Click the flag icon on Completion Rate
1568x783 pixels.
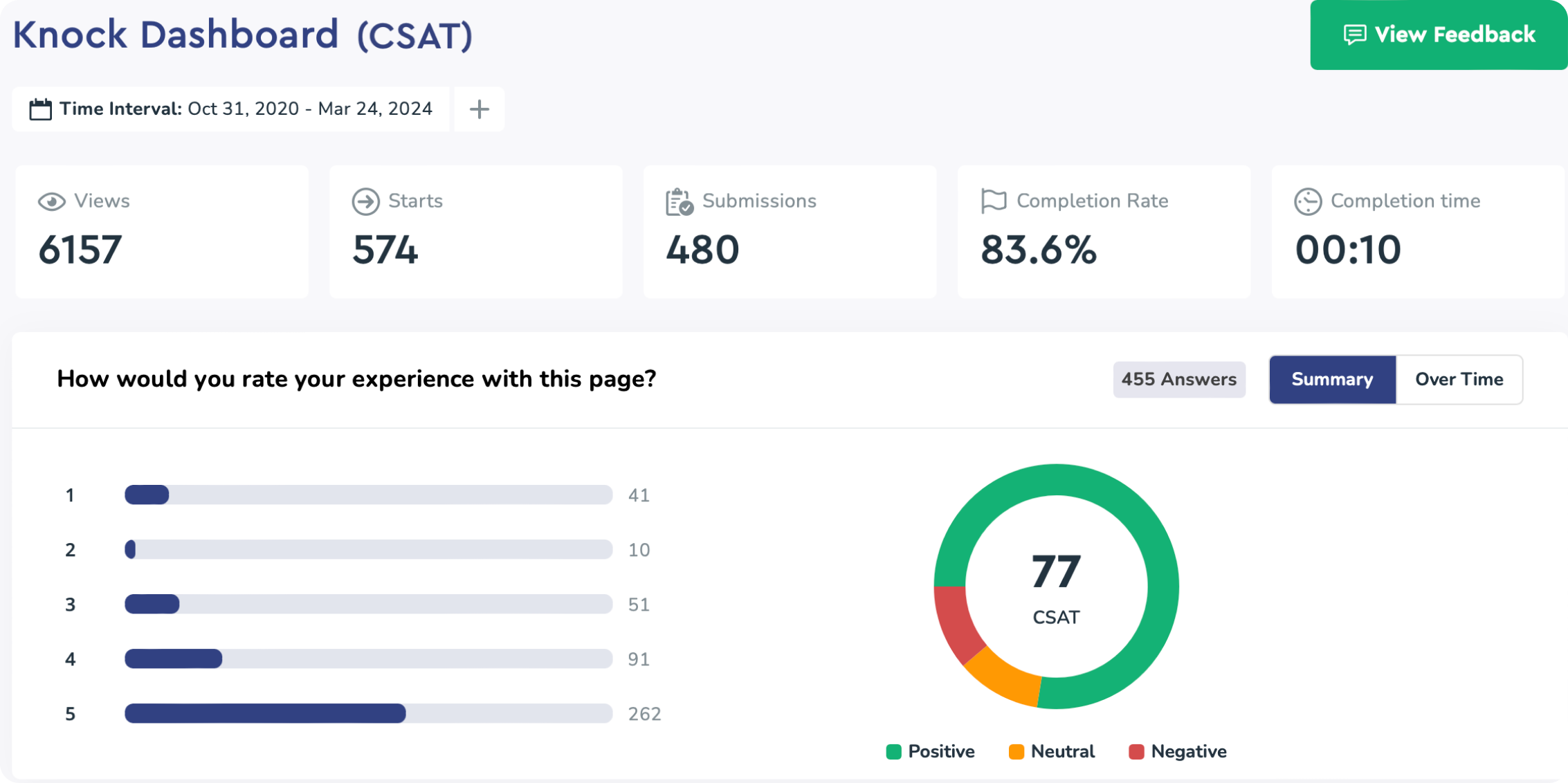point(994,201)
